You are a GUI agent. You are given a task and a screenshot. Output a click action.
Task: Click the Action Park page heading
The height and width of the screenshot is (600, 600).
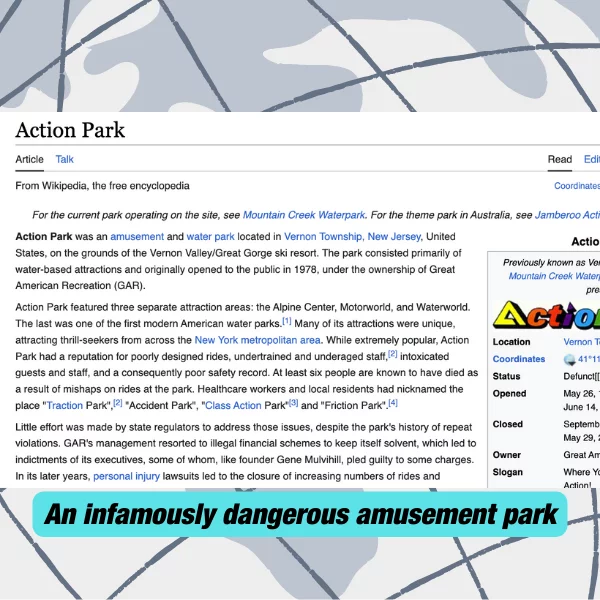tap(70, 130)
